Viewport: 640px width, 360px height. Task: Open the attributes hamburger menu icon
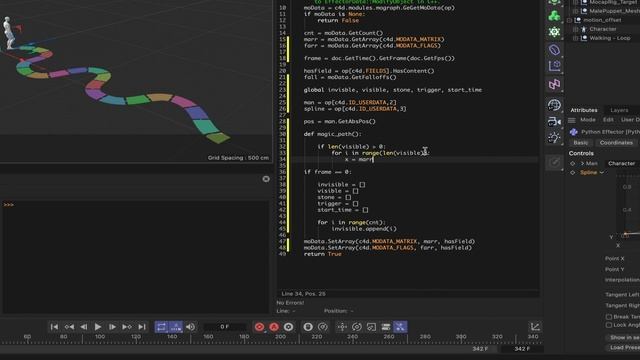(x=572, y=120)
